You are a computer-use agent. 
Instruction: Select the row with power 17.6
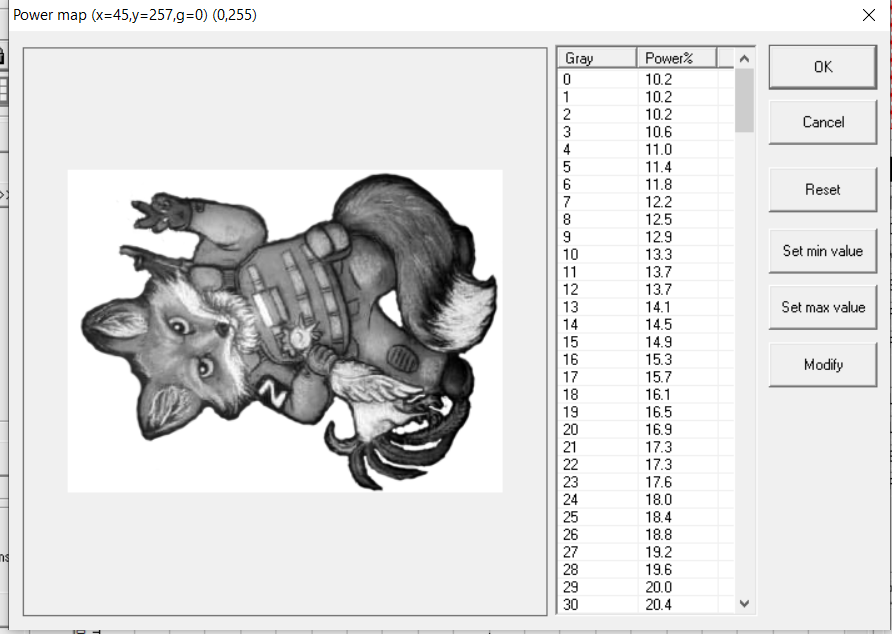click(646, 483)
